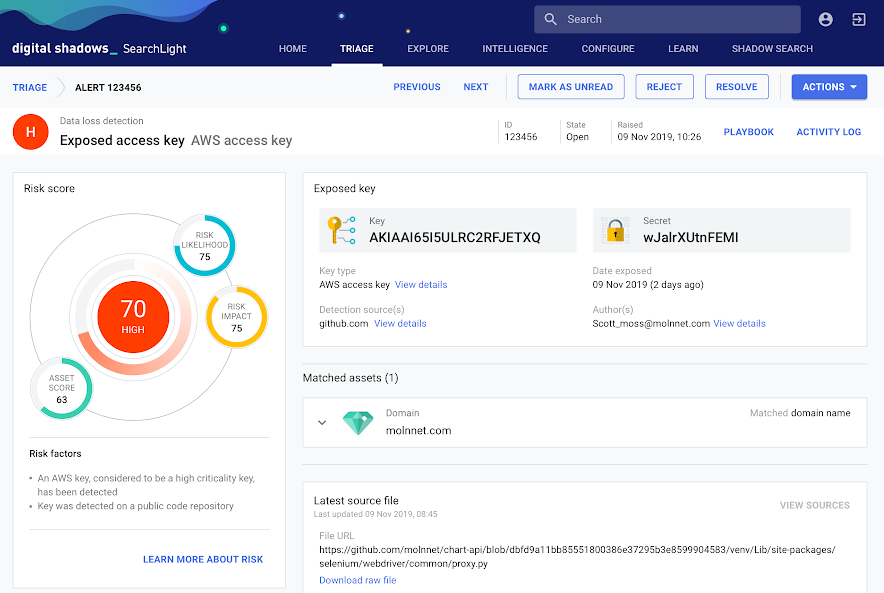This screenshot has width=884, height=593.
Task: Reject this alert
Action: (664, 87)
